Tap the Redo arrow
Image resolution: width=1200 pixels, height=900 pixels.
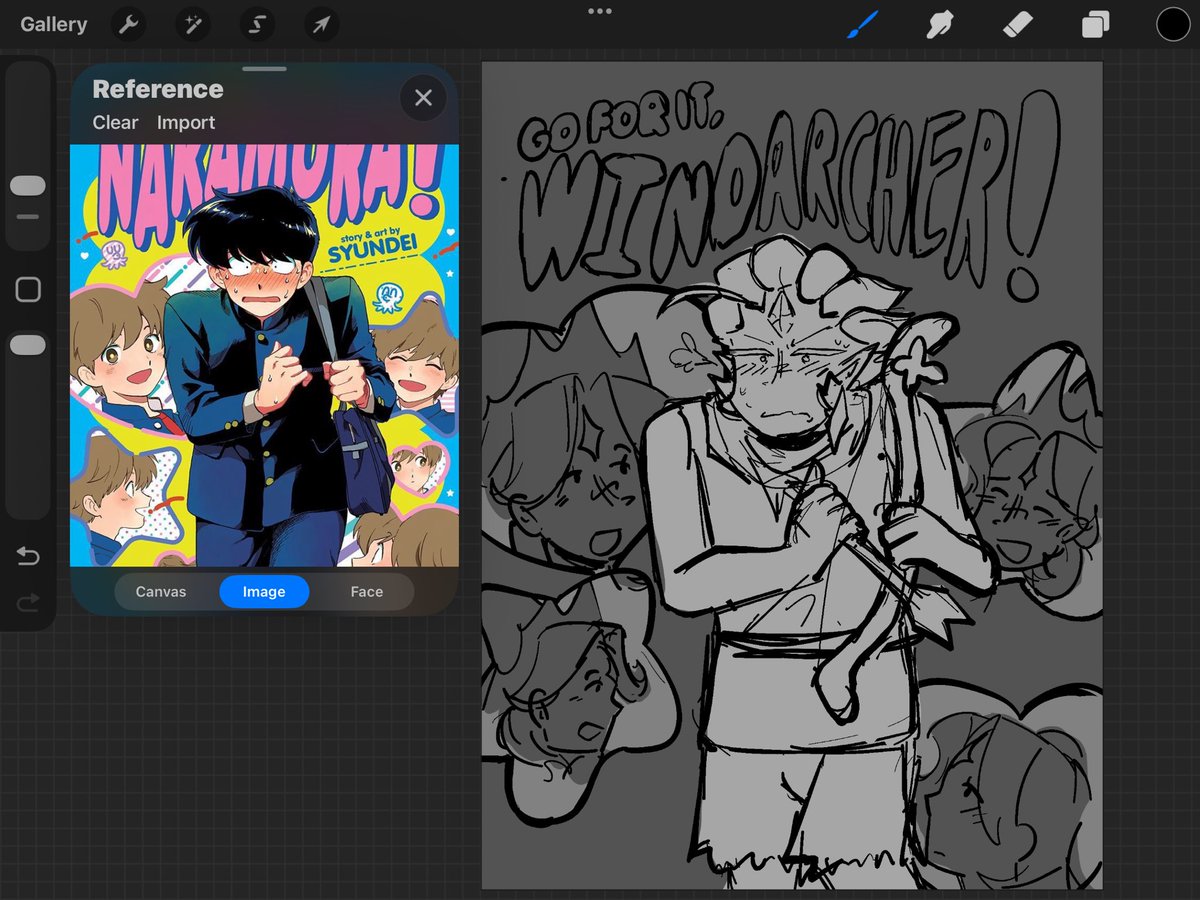28,601
